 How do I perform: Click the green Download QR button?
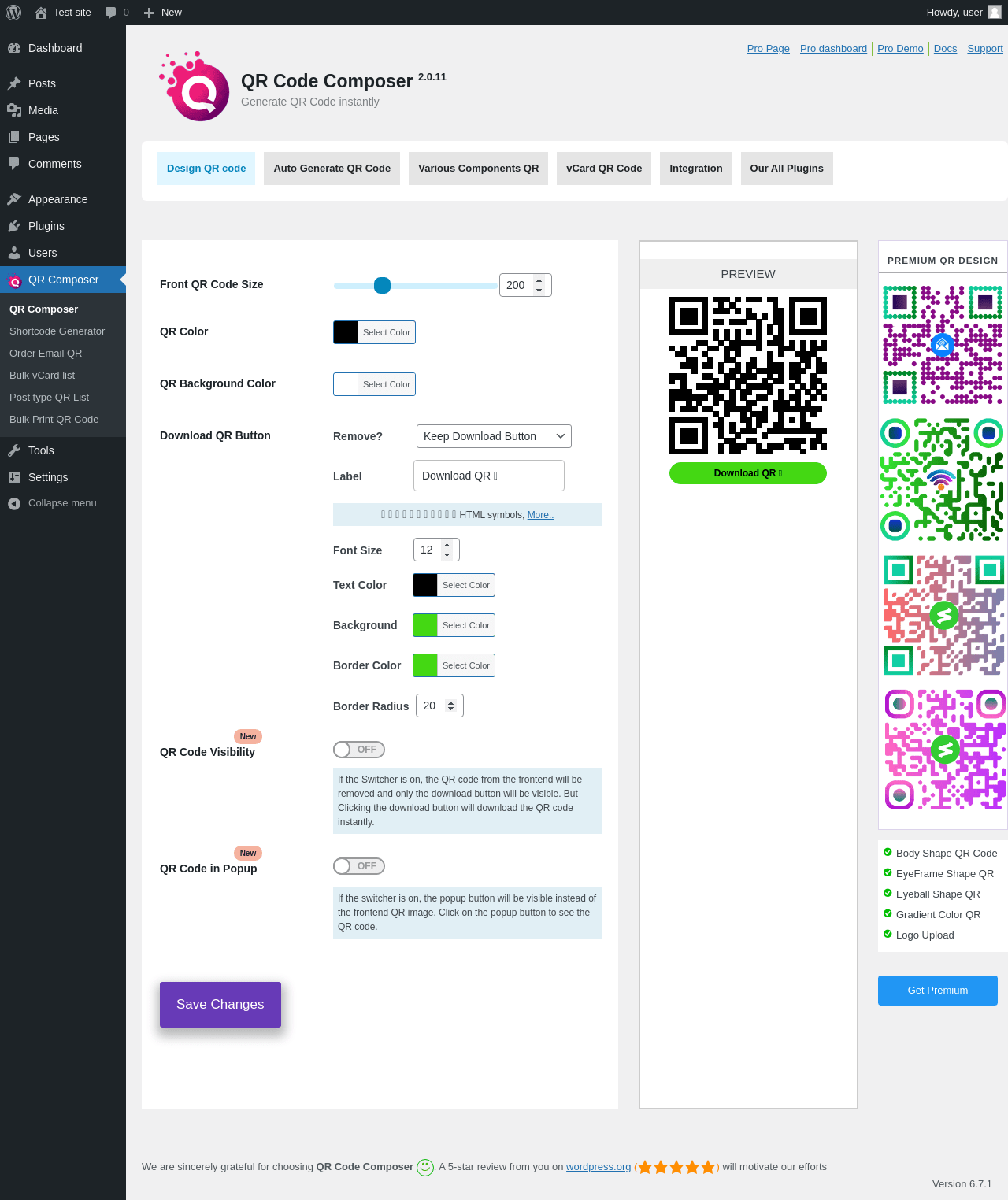point(748,473)
